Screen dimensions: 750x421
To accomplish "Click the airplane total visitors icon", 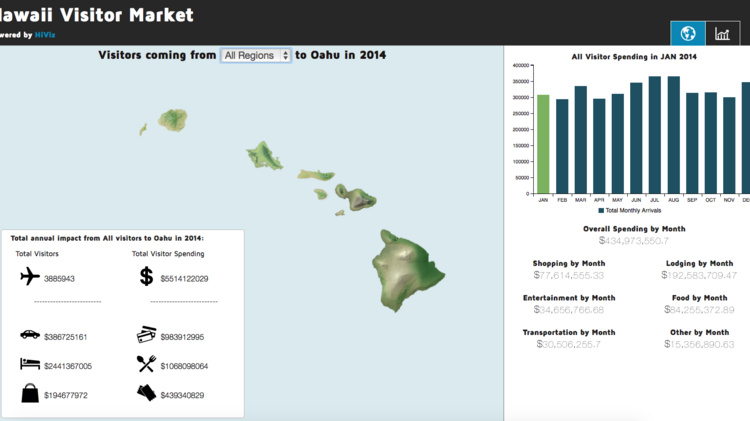I will click(x=29, y=277).
